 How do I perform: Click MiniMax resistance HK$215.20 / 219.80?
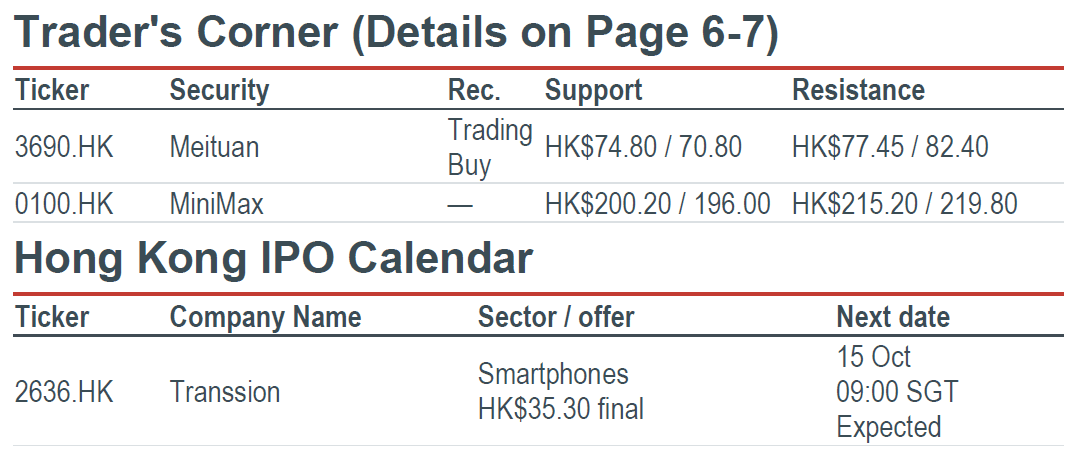click(x=905, y=204)
